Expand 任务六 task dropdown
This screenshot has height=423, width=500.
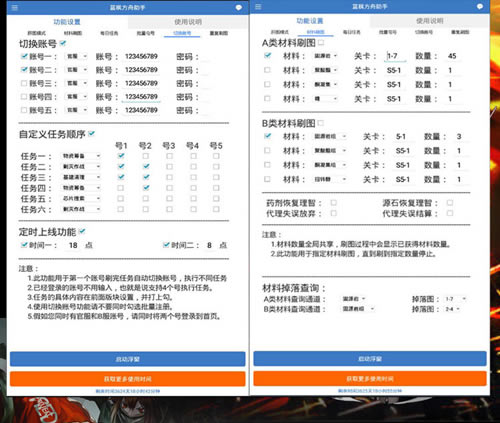point(81,209)
